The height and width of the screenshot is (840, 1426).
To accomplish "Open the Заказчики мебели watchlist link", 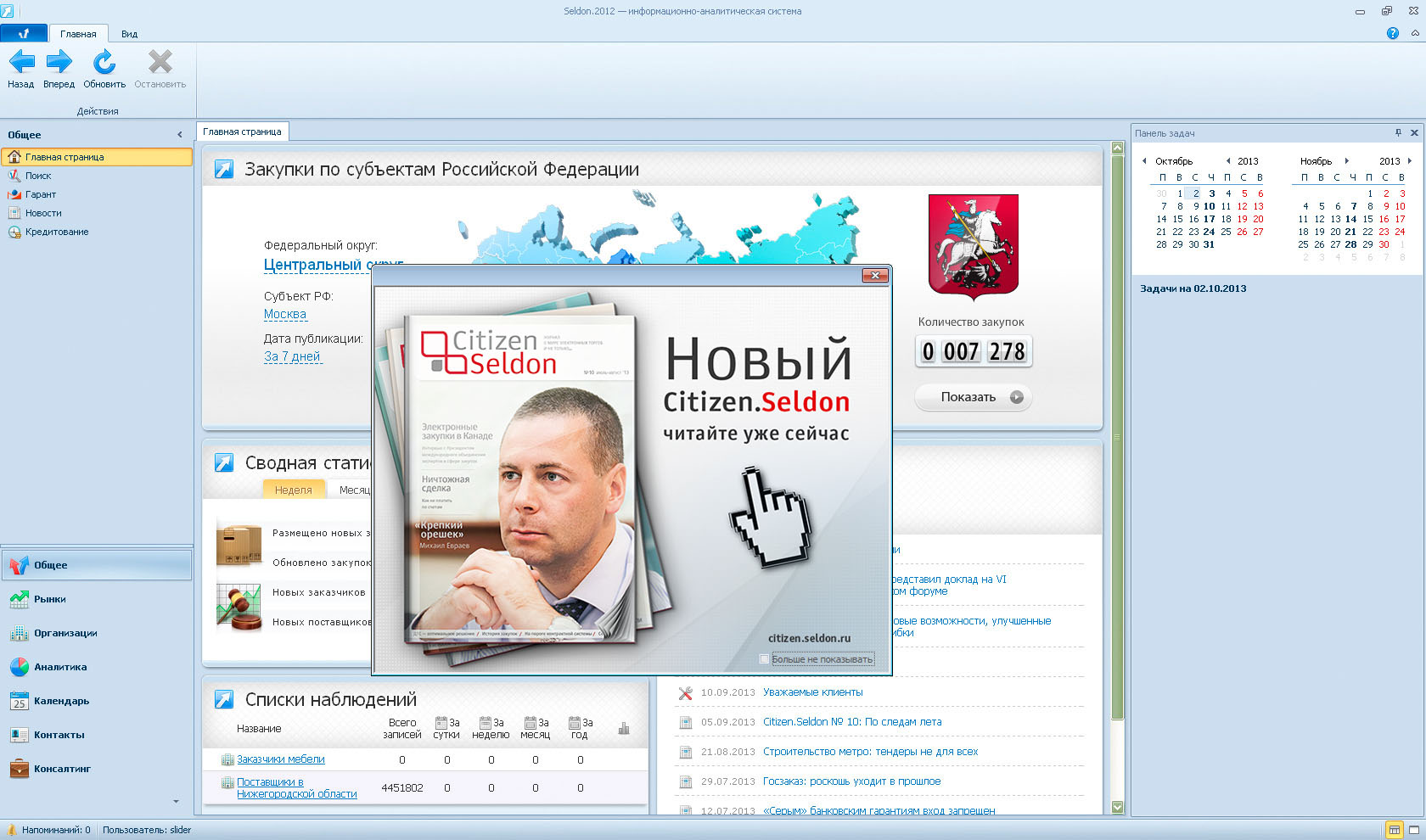I will [x=281, y=759].
